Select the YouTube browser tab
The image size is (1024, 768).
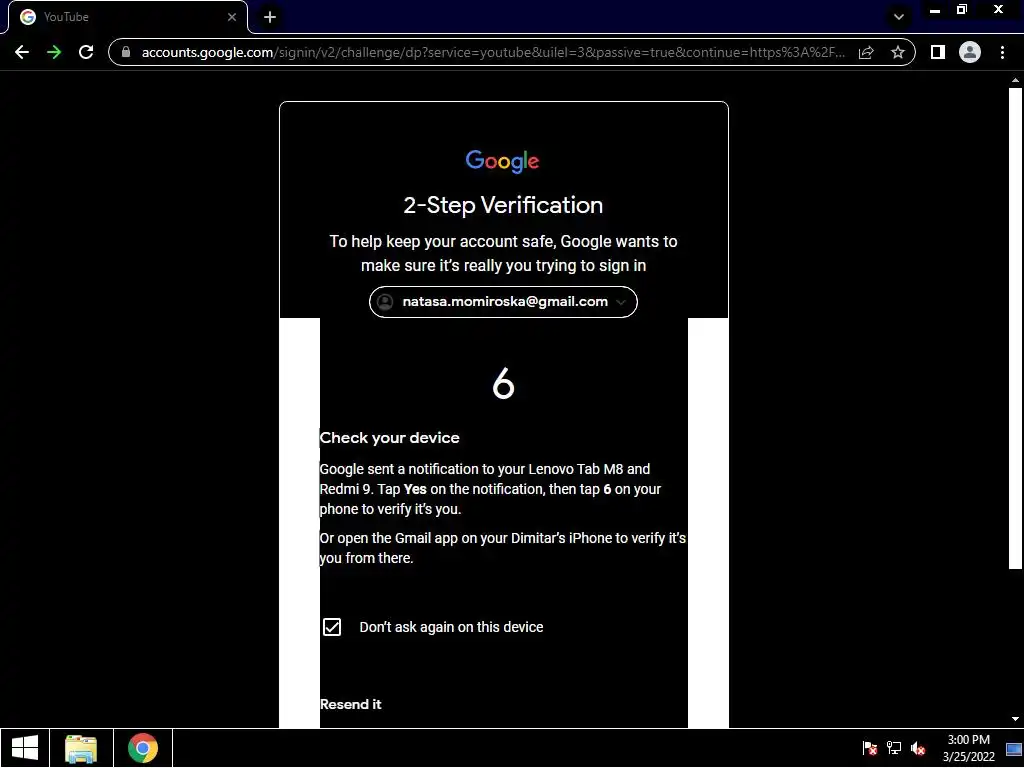coord(127,17)
